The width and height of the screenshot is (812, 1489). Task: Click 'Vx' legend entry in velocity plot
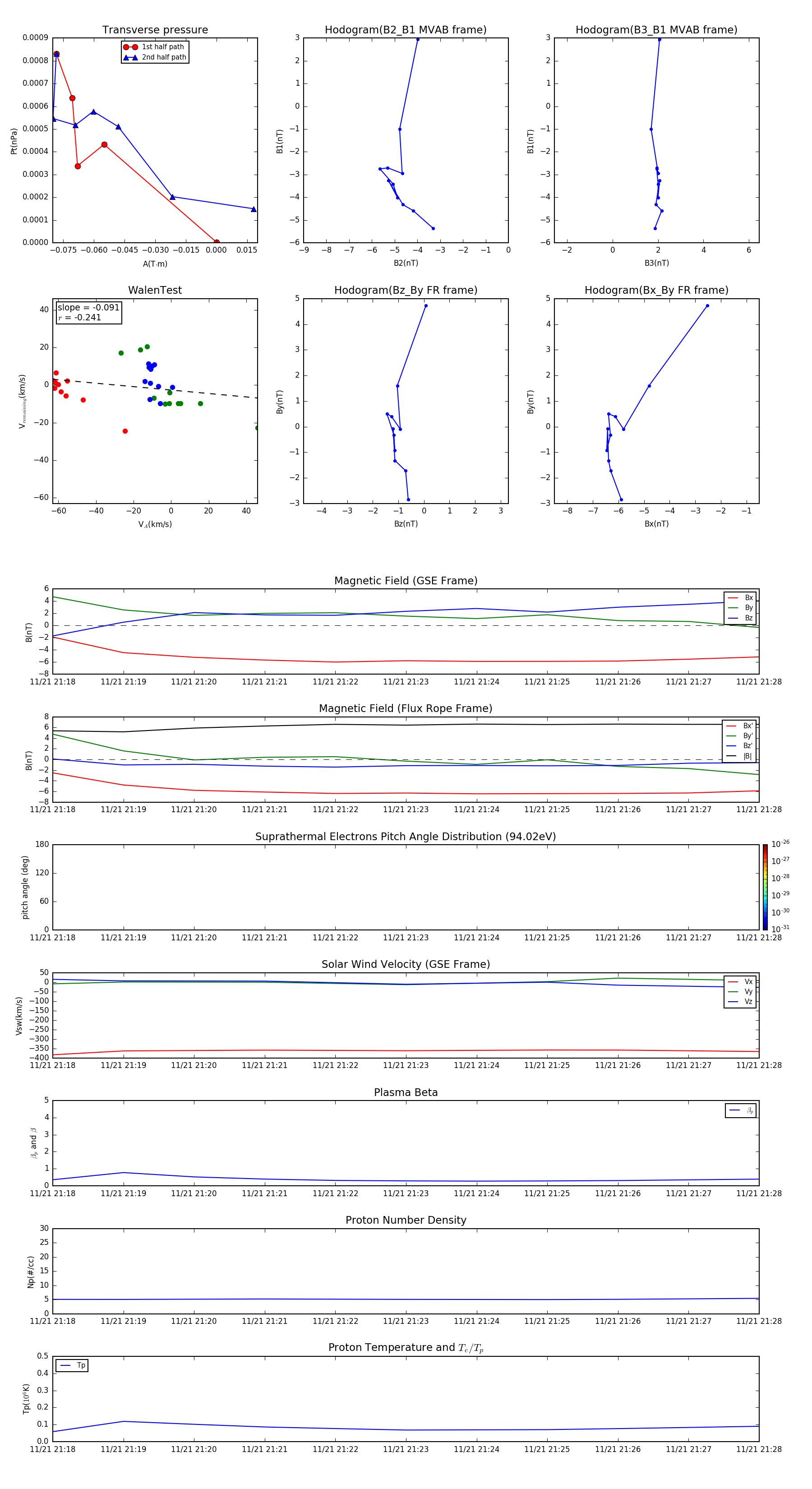click(740, 982)
